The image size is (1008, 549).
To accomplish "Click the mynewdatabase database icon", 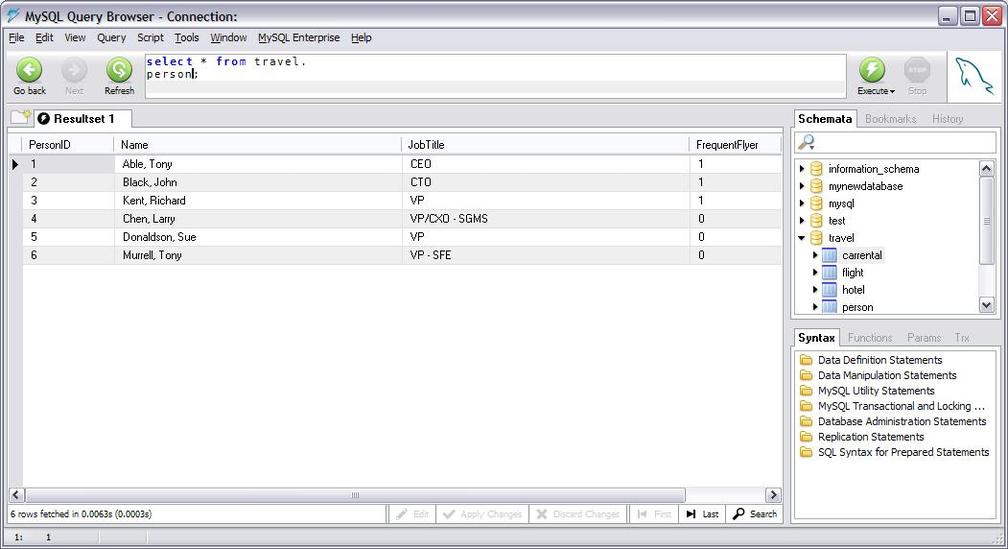I will 816,186.
